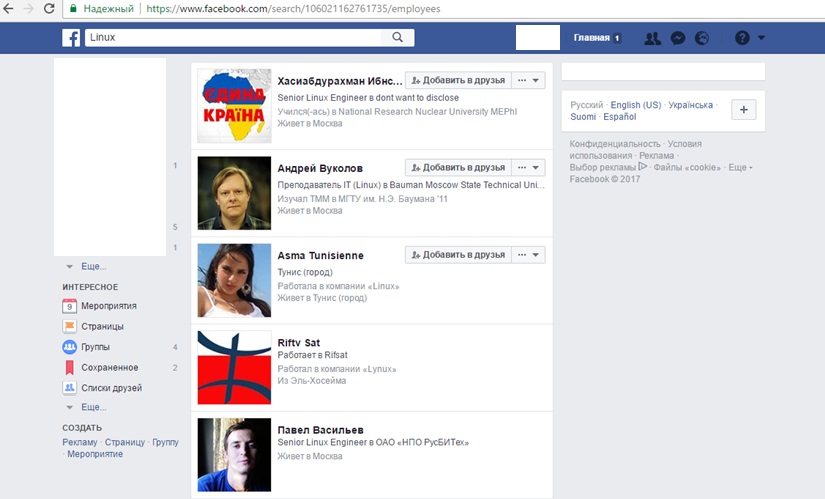The height and width of the screenshot is (499, 825).
Task: Open Хасиабдурахман Ибнс... profile name
Action: 340,81
